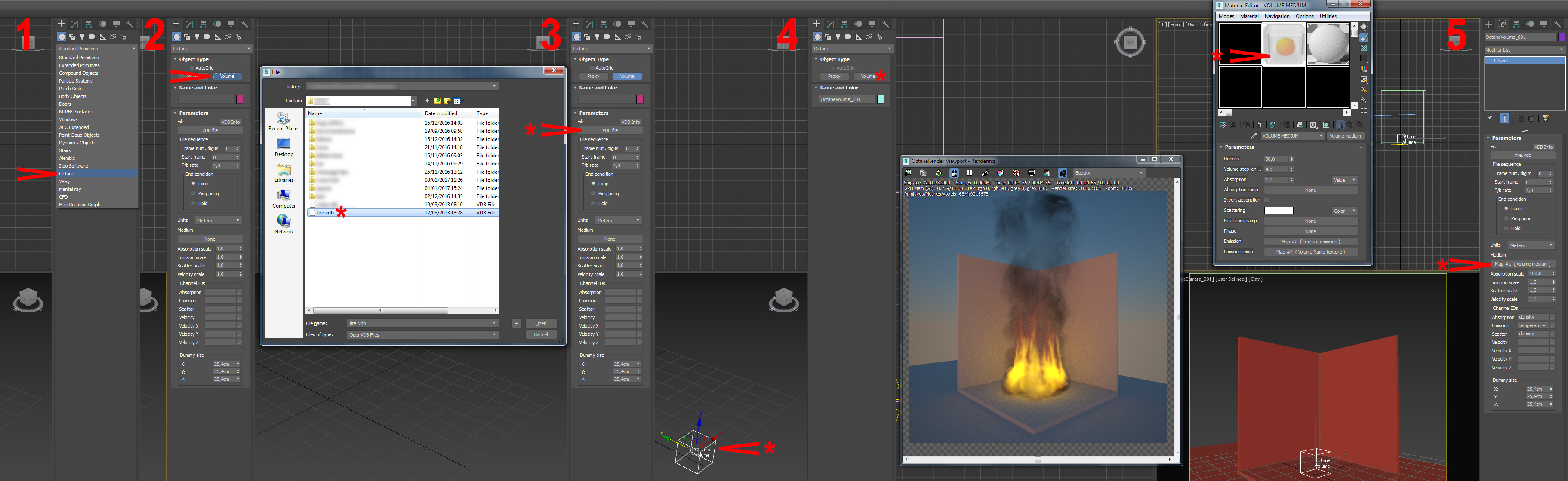
Task: Click the eyedropper beside VOLUME MEDIUM name
Action: (1254, 136)
